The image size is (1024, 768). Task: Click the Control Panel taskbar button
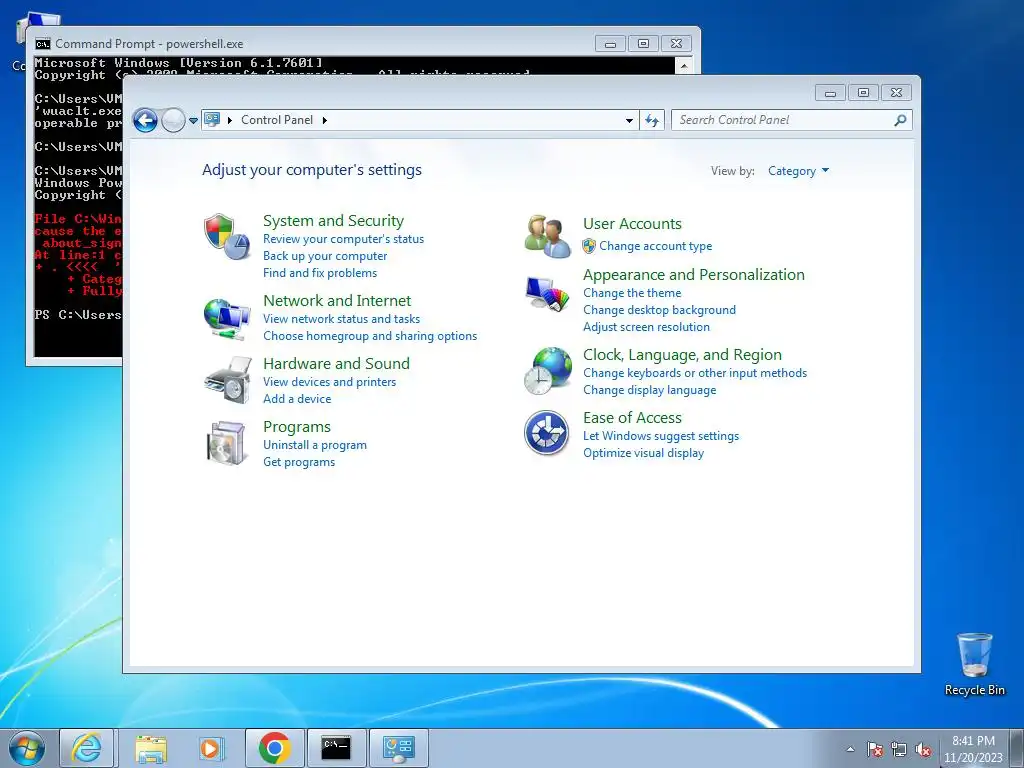[x=399, y=748]
